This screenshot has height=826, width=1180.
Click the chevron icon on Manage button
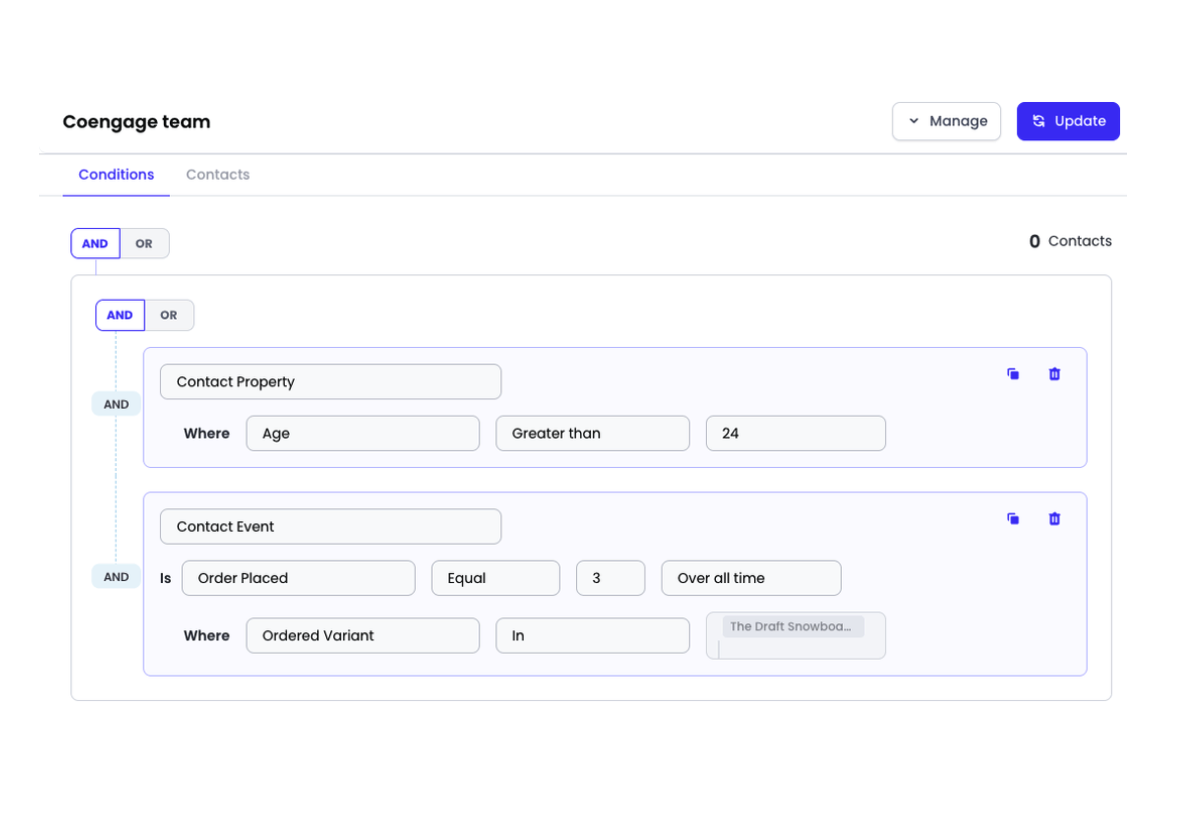coord(914,121)
